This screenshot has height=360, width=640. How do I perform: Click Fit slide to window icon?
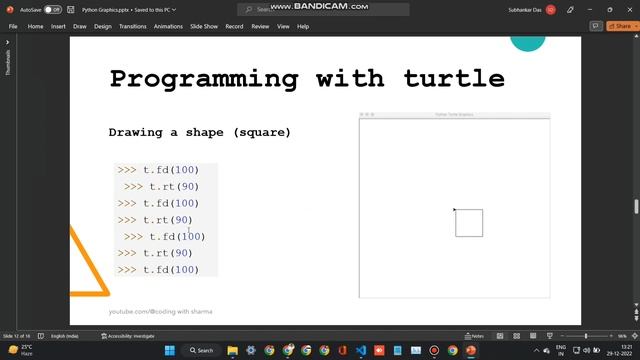(635, 336)
